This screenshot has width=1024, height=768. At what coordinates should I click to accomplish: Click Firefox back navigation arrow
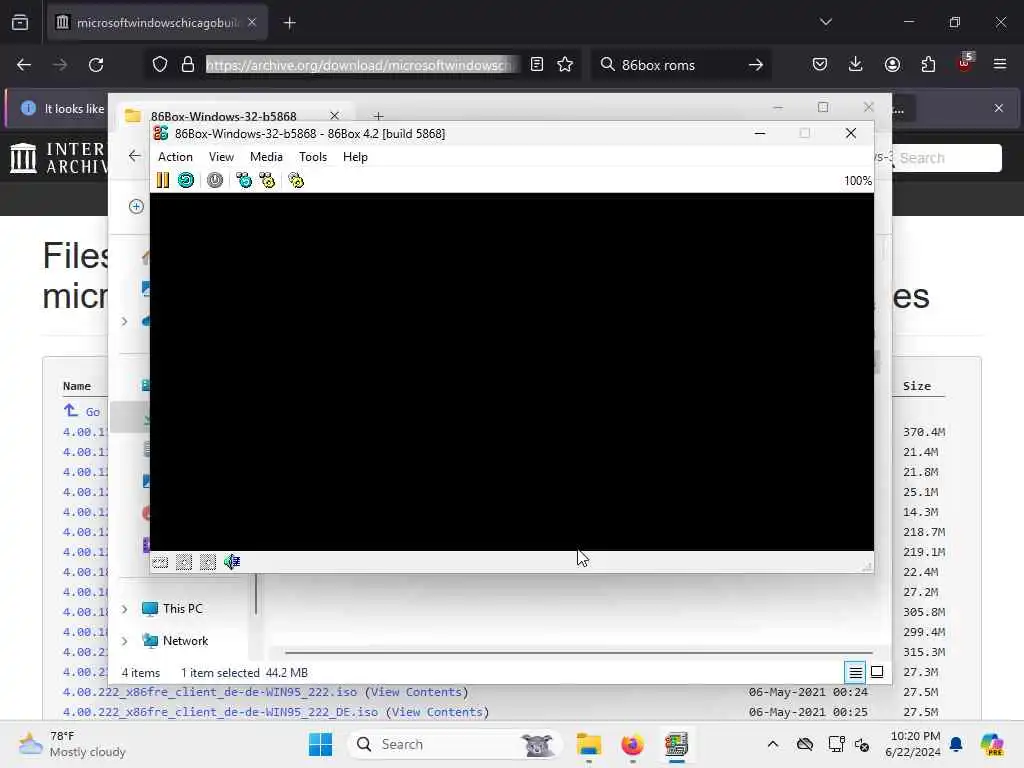(x=24, y=65)
